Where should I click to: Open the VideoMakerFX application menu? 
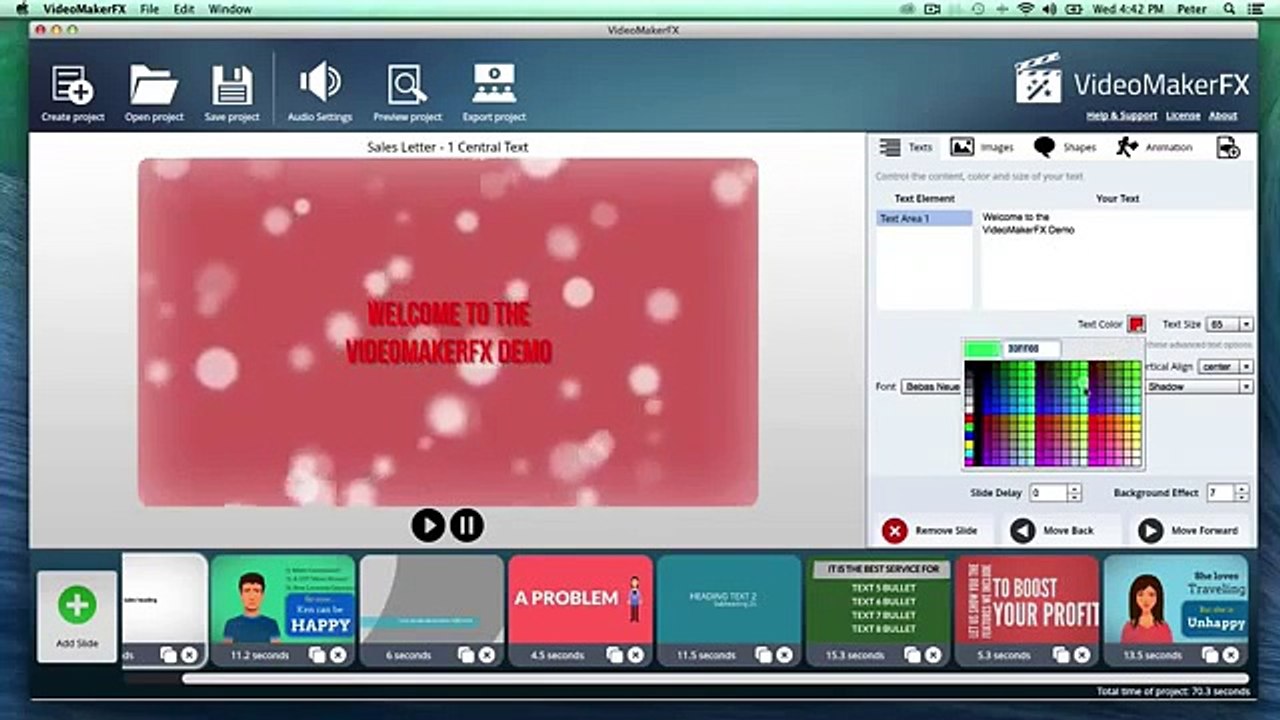[x=84, y=9]
